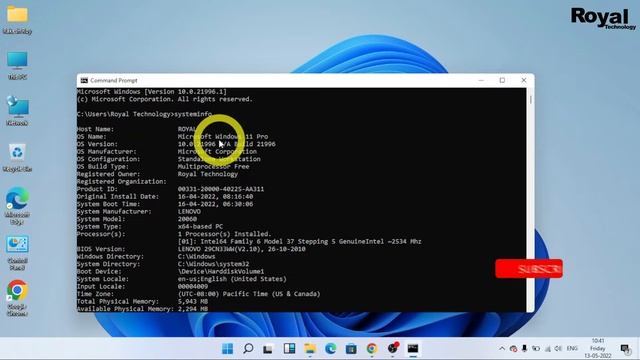Click the 'x64-based PC' system type value

(200, 227)
